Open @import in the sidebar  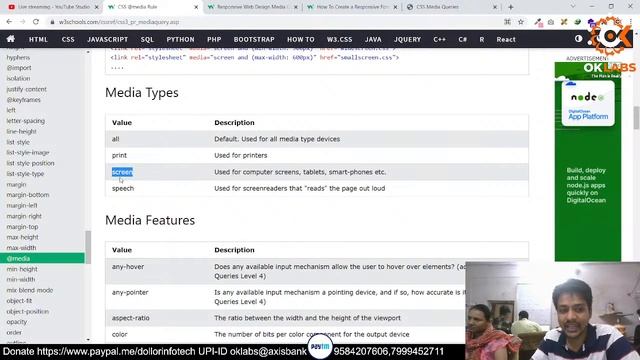click(19, 68)
